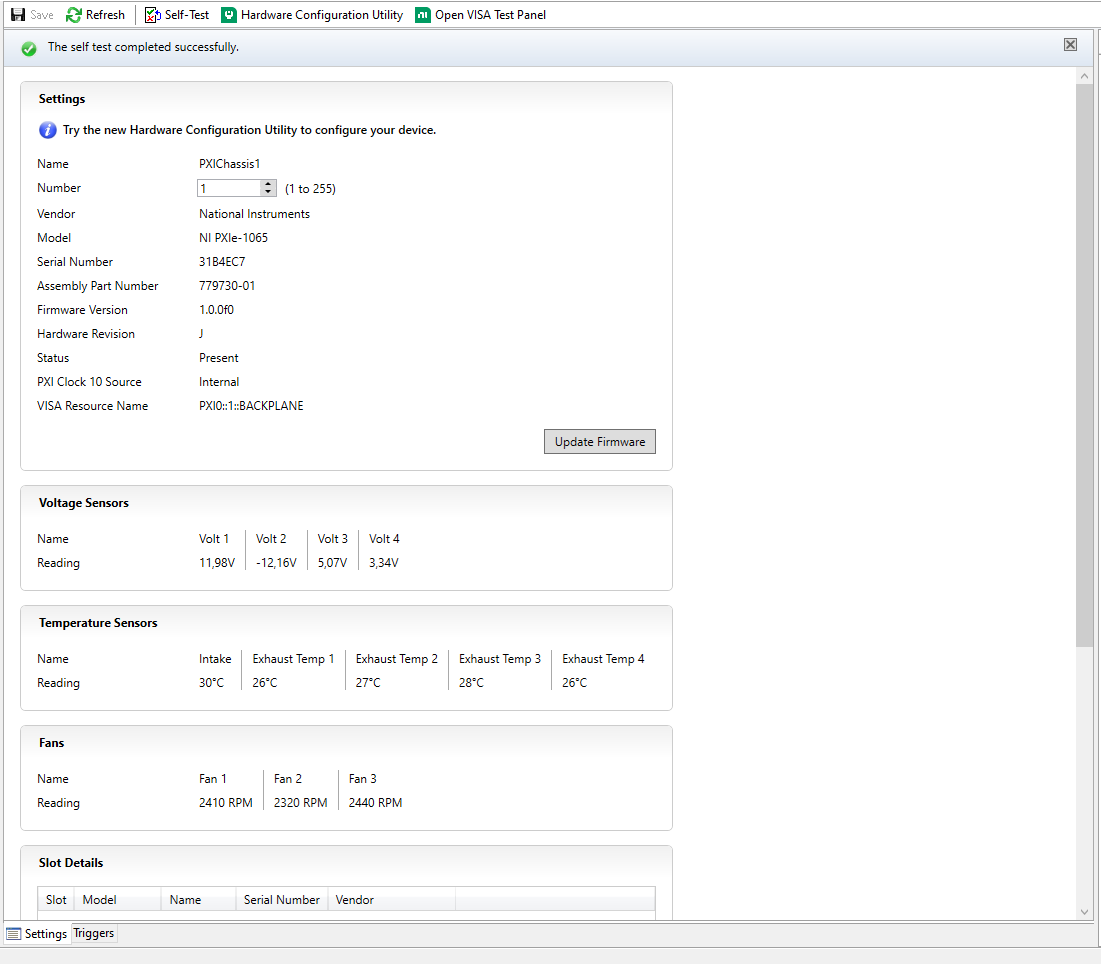
Task: Click the scrollbar down arrow
Action: 1084,911
